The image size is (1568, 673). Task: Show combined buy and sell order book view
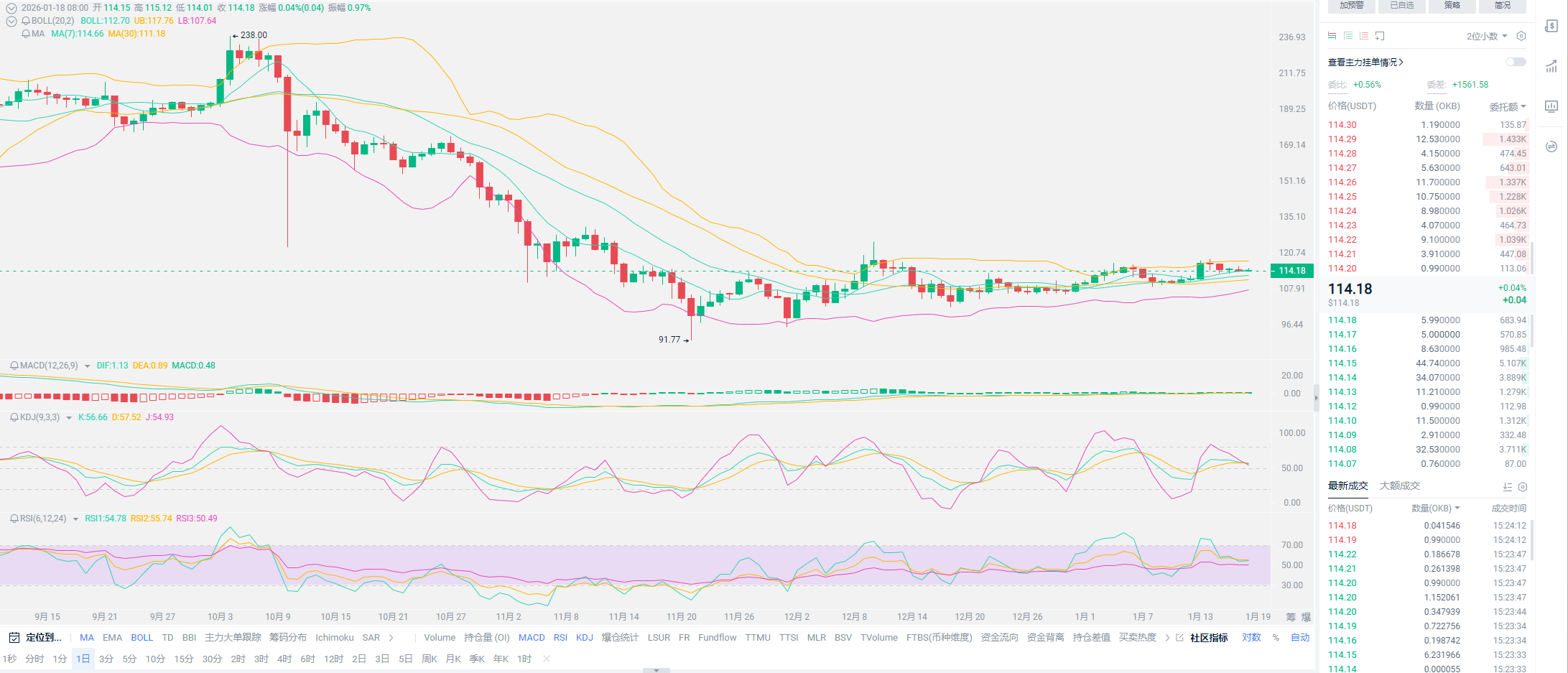1332,36
